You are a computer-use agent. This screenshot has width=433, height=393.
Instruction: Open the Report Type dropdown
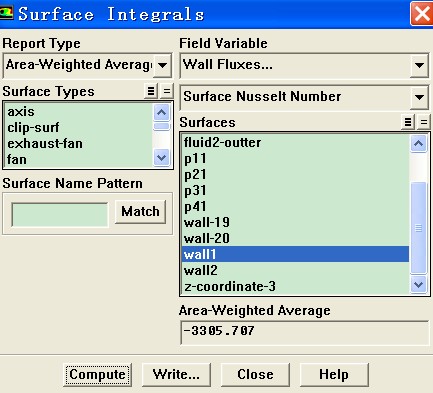(x=162, y=65)
